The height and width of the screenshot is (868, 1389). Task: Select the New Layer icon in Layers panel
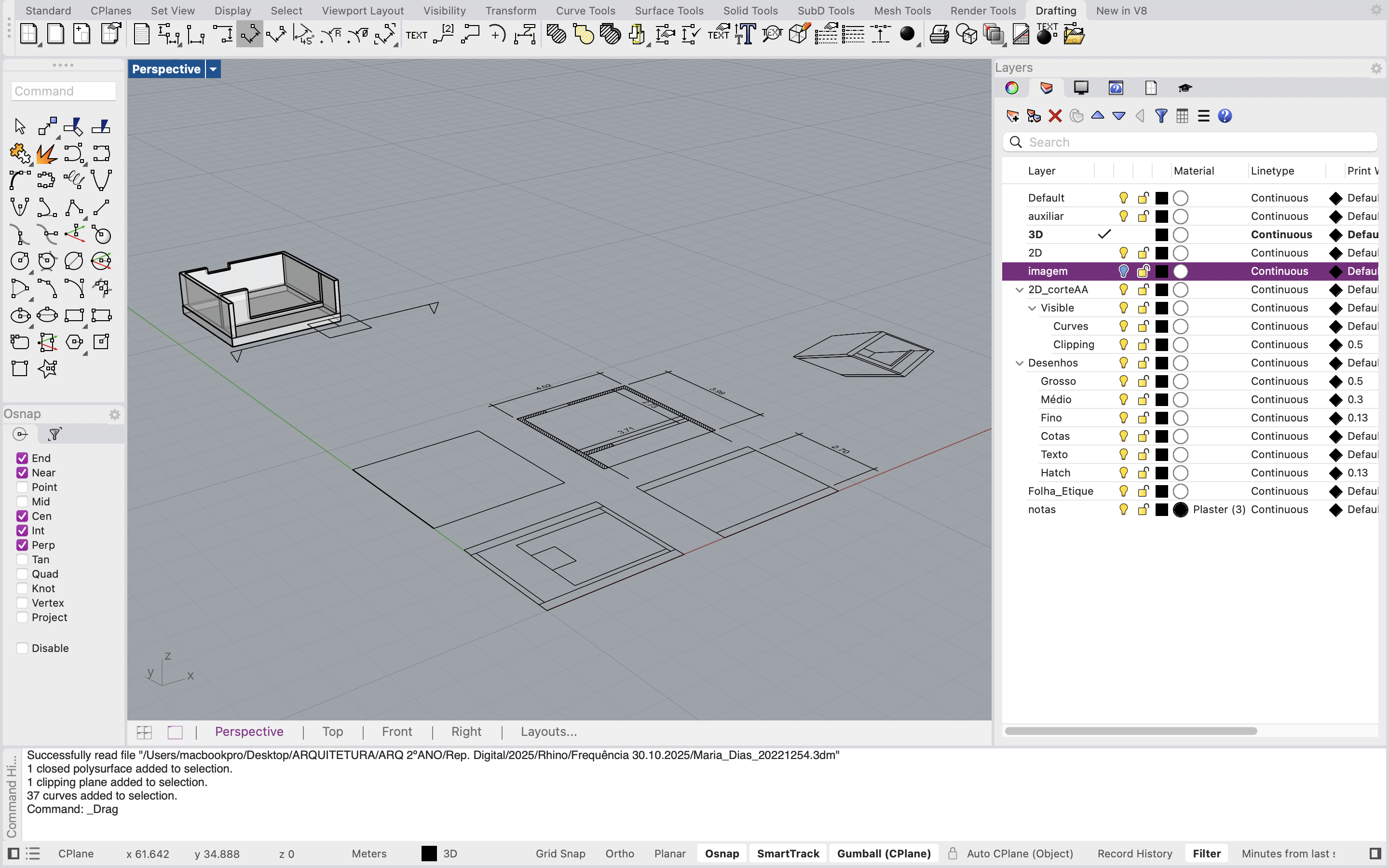pyautogui.click(x=1012, y=116)
